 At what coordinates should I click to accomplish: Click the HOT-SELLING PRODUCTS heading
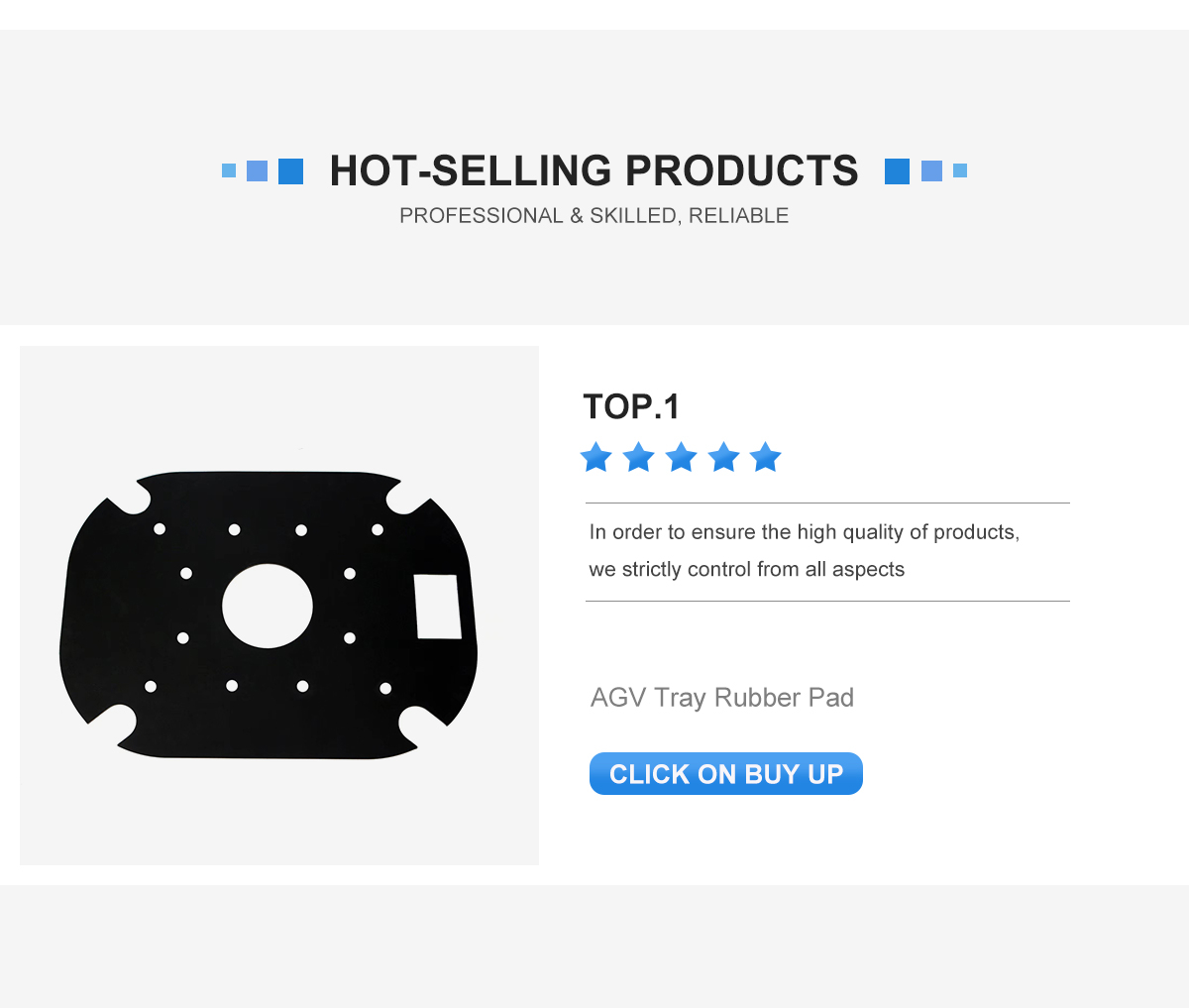(x=594, y=170)
